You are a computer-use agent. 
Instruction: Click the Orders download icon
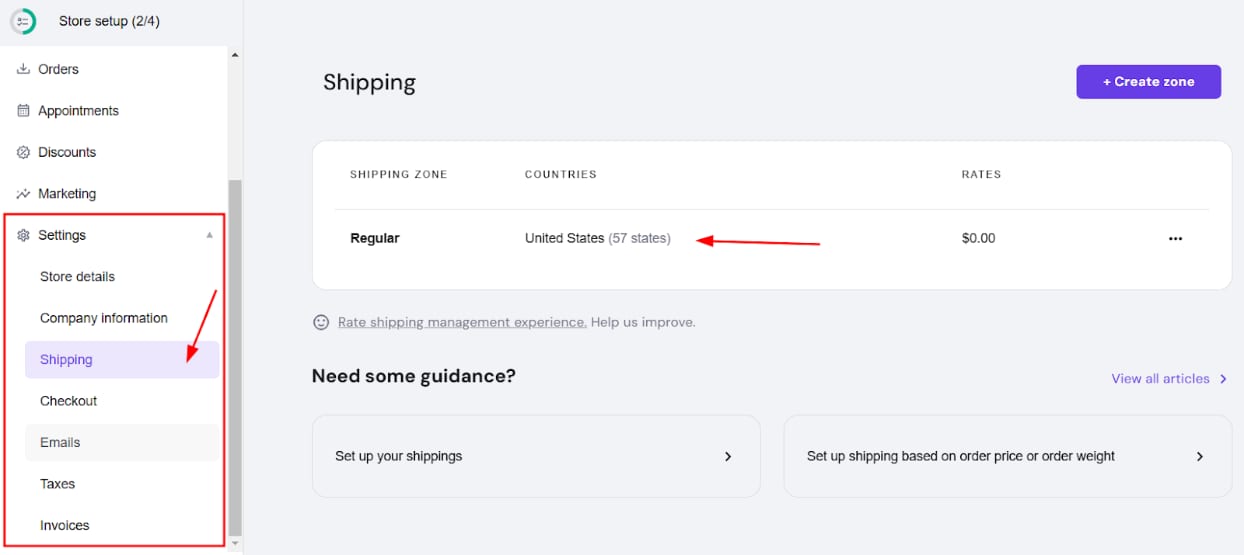pos(24,69)
